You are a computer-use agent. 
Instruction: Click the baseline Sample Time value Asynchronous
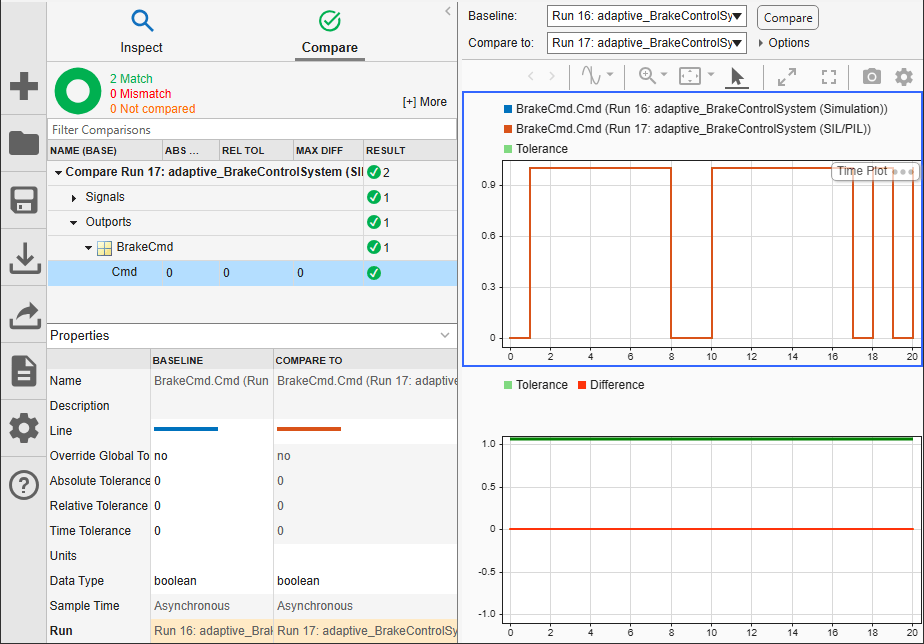(192, 606)
